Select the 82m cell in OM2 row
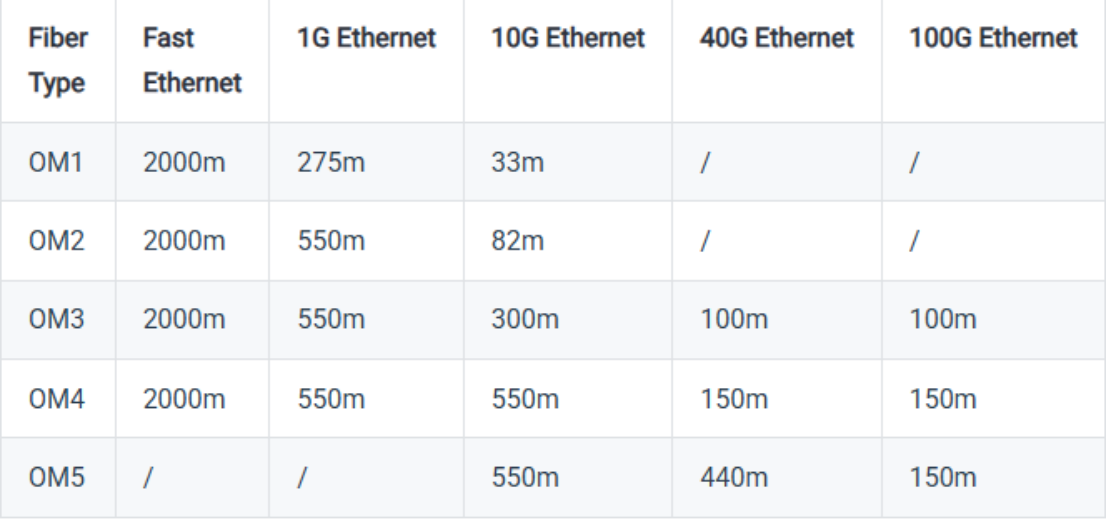The image size is (1107, 520). tap(517, 241)
